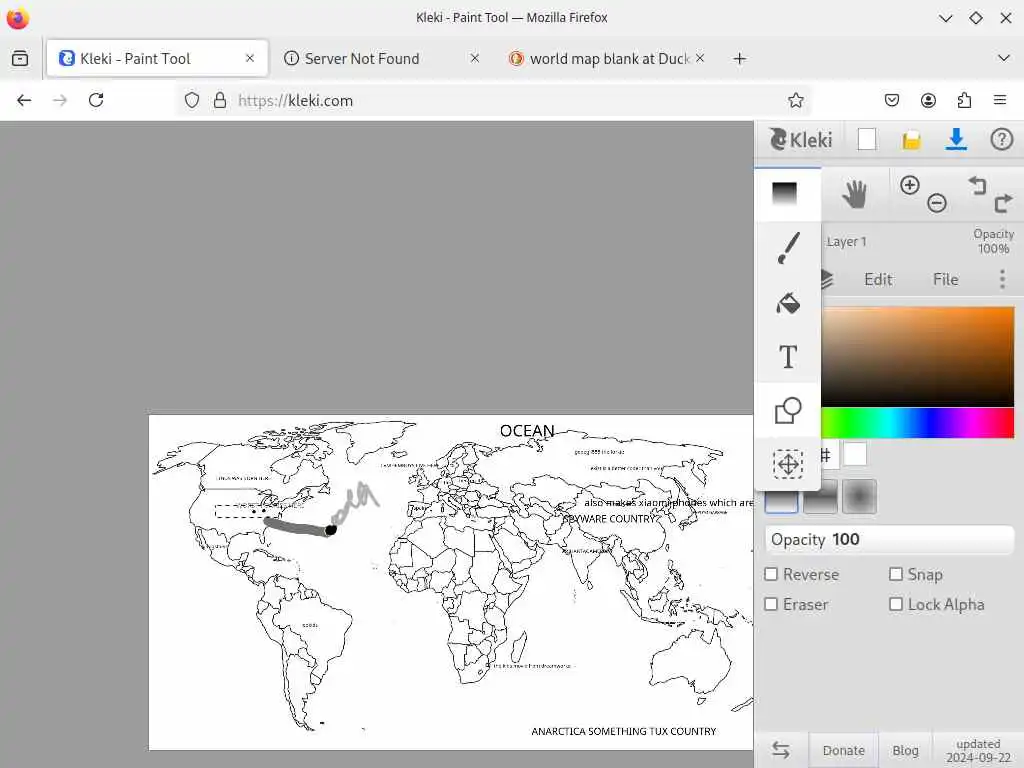1024x768 pixels.
Task: Toggle the Reverse checkbox
Action: click(x=771, y=574)
